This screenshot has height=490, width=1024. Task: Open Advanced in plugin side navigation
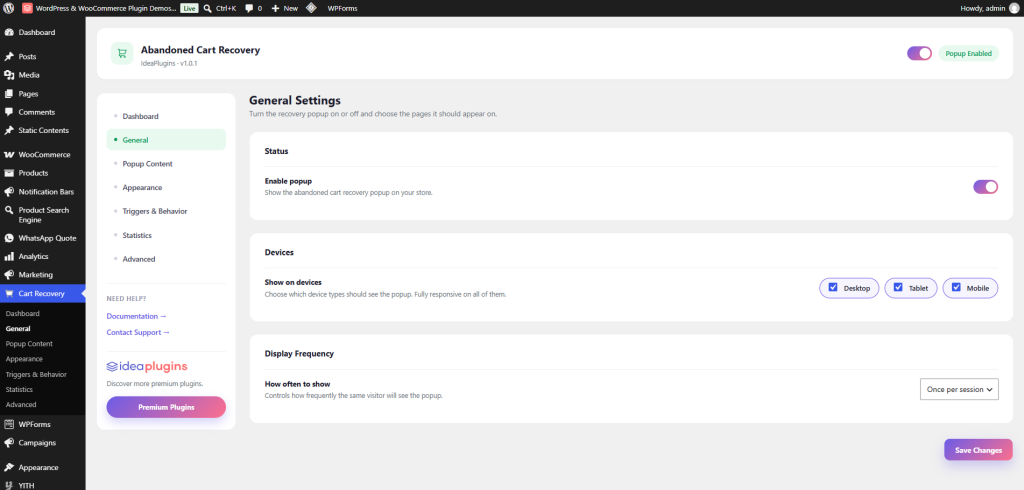(x=167, y=259)
